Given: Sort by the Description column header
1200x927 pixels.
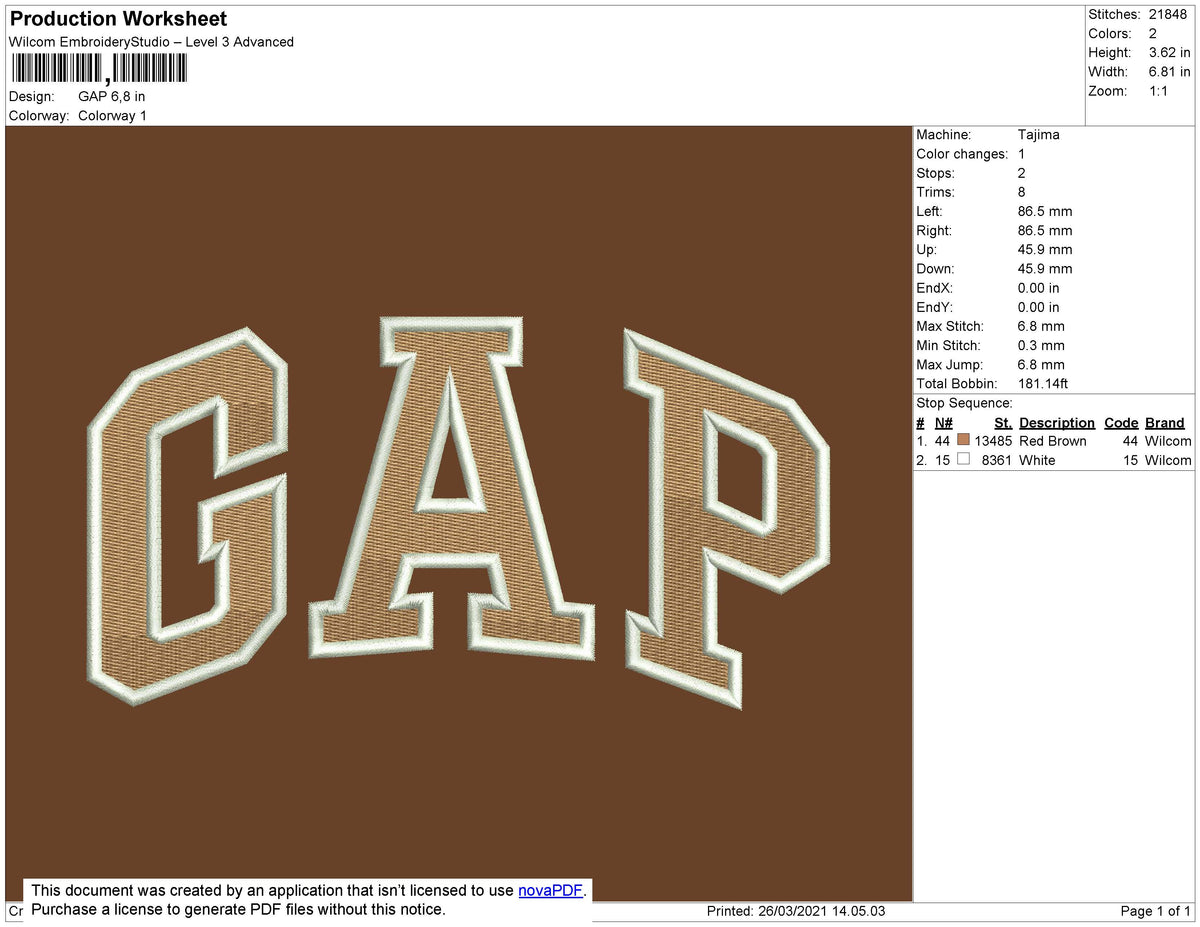Looking at the screenshot, I should point(1057,422).
